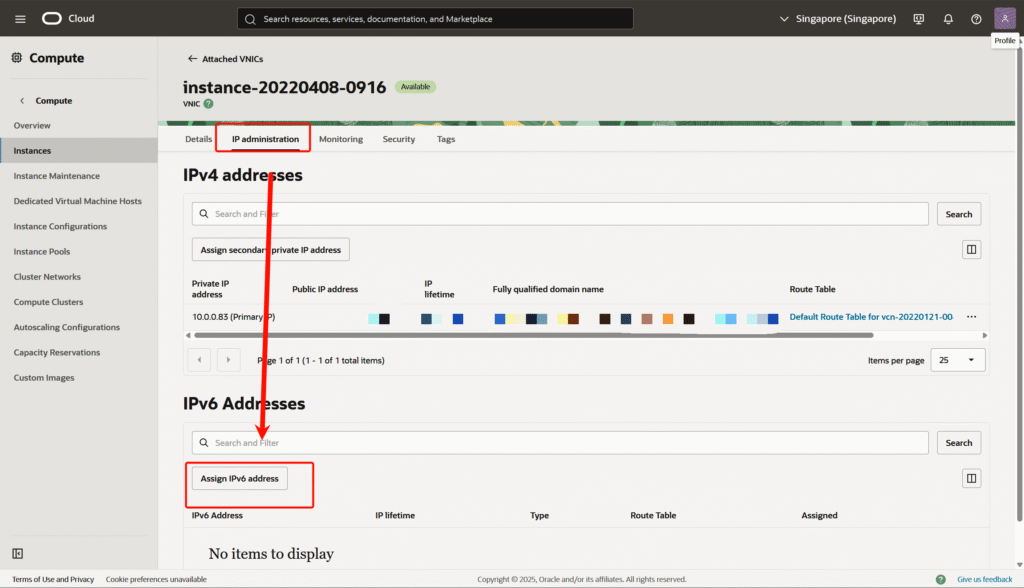This screenshot has width=1024, height=588.
Task: Go back via Compute chevron in sidebar
Action: 22,101
